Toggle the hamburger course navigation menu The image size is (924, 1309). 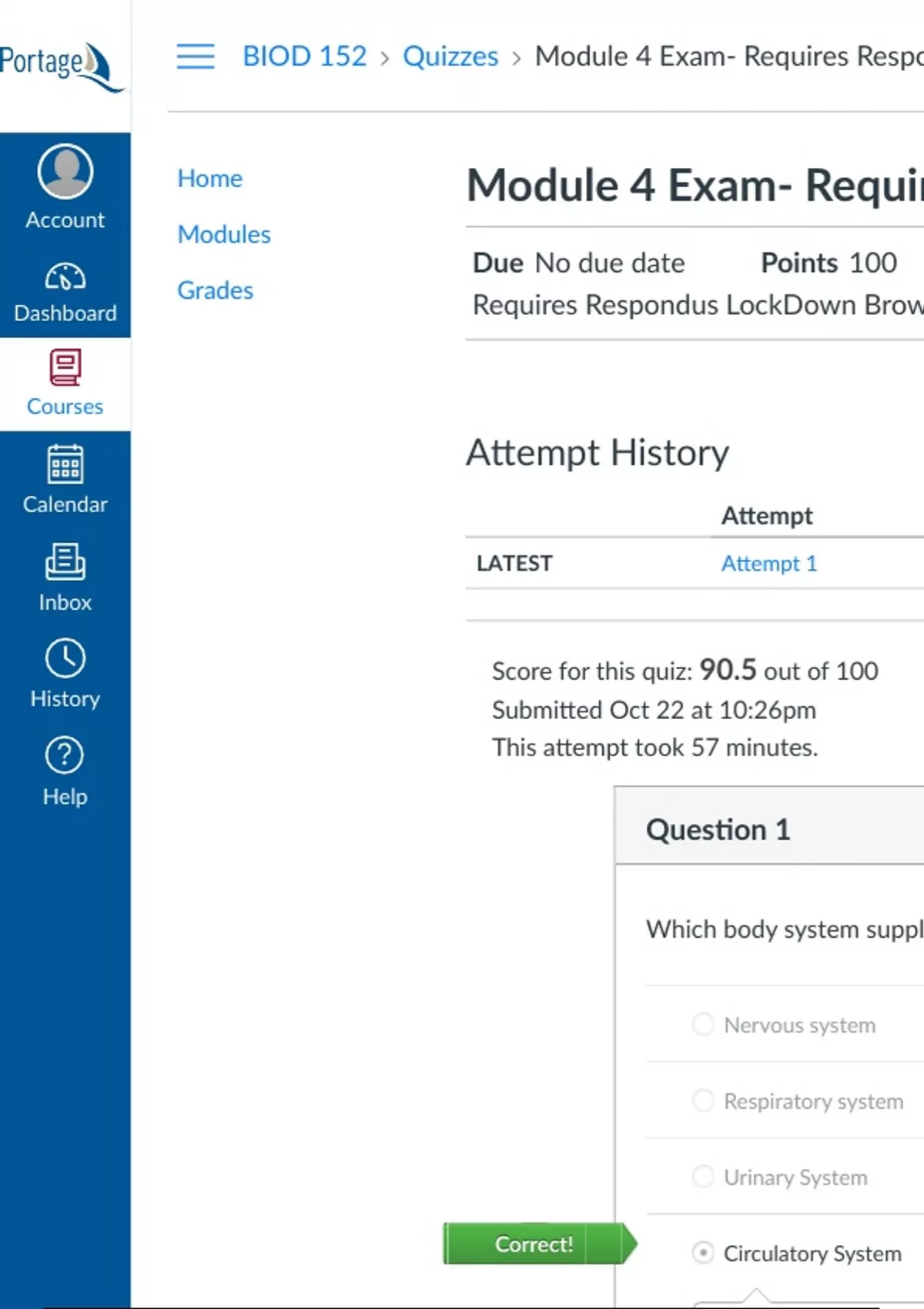coord(196,57)
